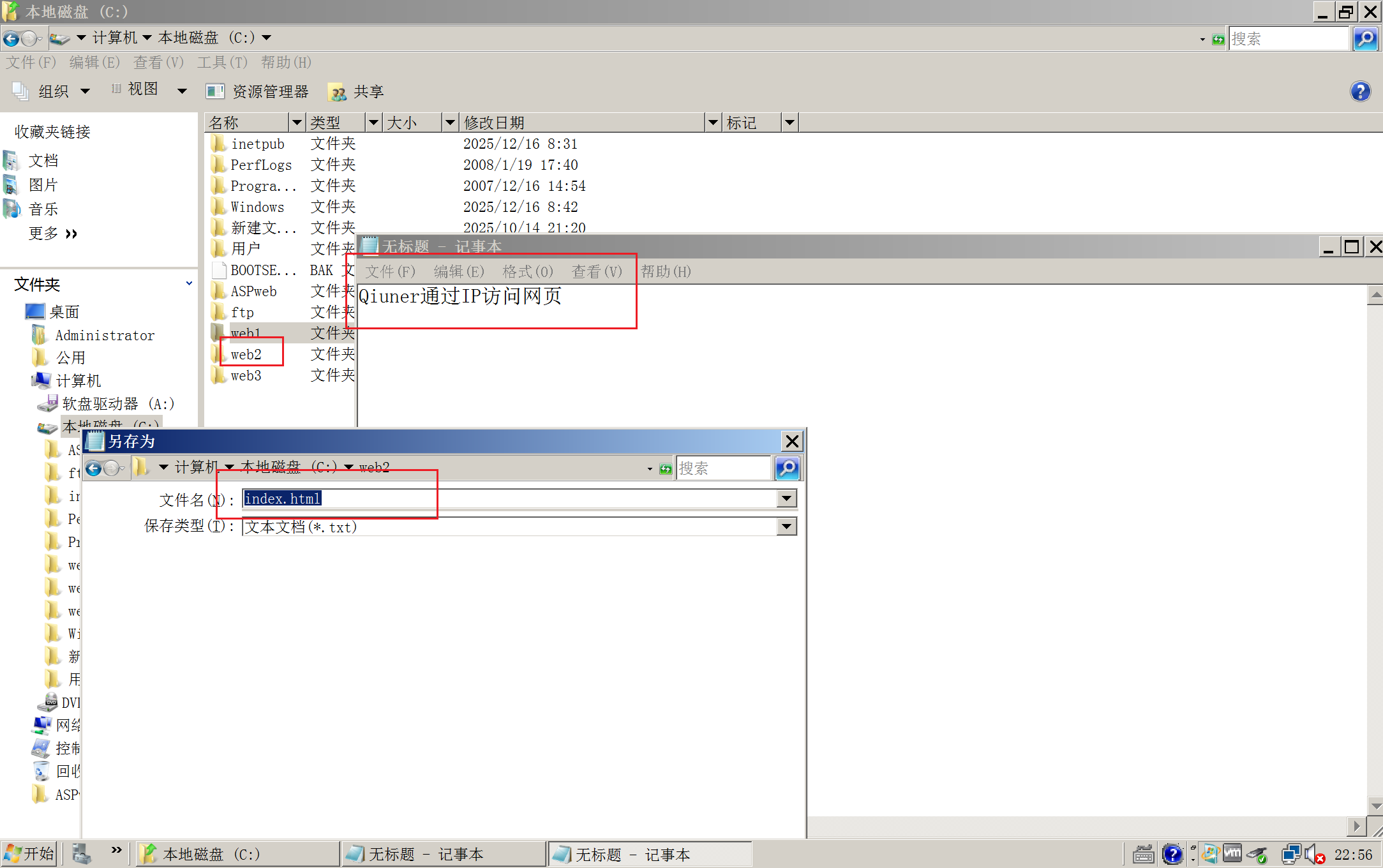This screenshot has width=1383, height=868.
Task: Open Notepad Format (格式) menu
Action: click(x=527, y=272)
